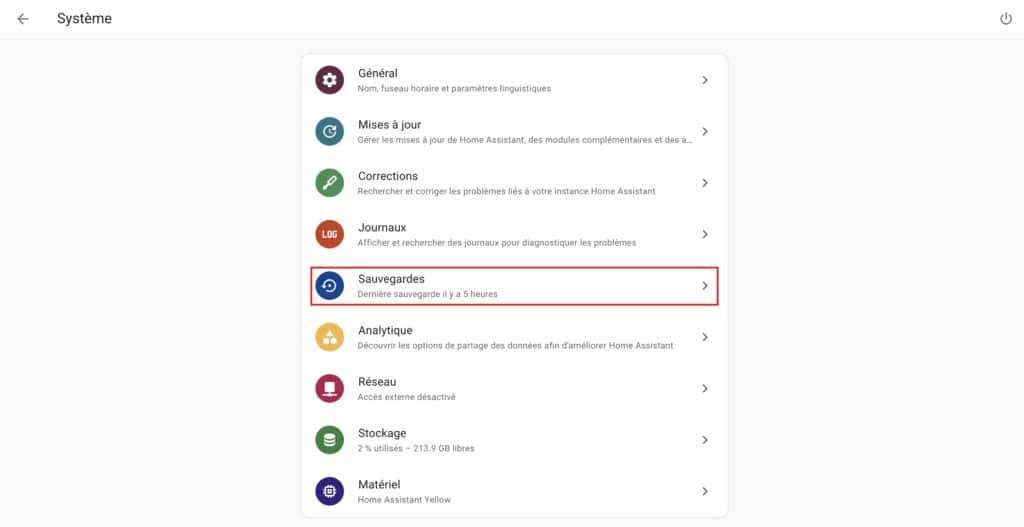Image resolution: width=1024 pixels, height=527 pixels.
Task: Click the Matériel row chevron
Action: point(705,491)
